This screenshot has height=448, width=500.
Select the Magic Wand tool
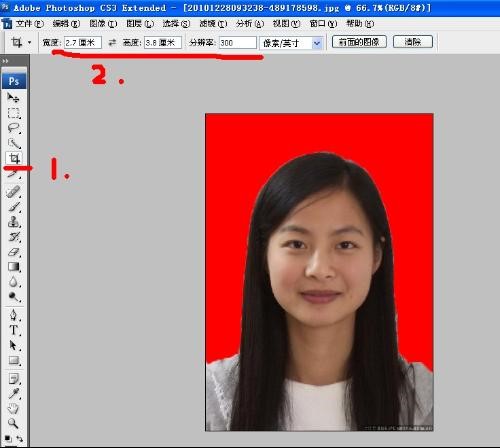coord(14,143)
